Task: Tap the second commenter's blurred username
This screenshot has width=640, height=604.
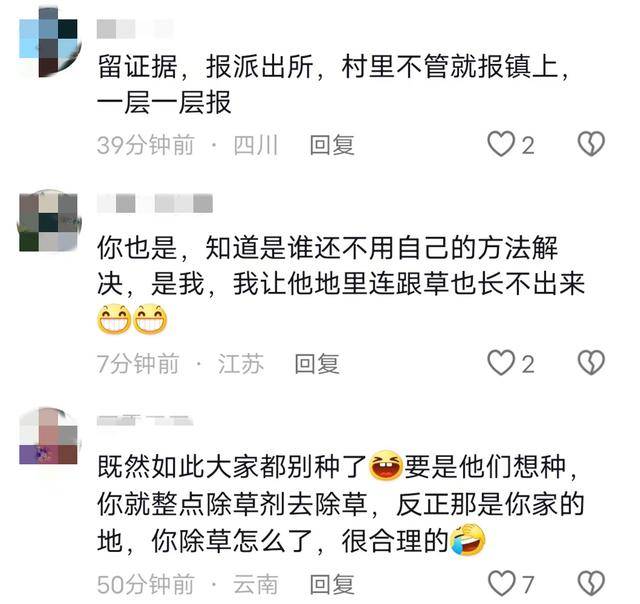Action: [155, 203]
